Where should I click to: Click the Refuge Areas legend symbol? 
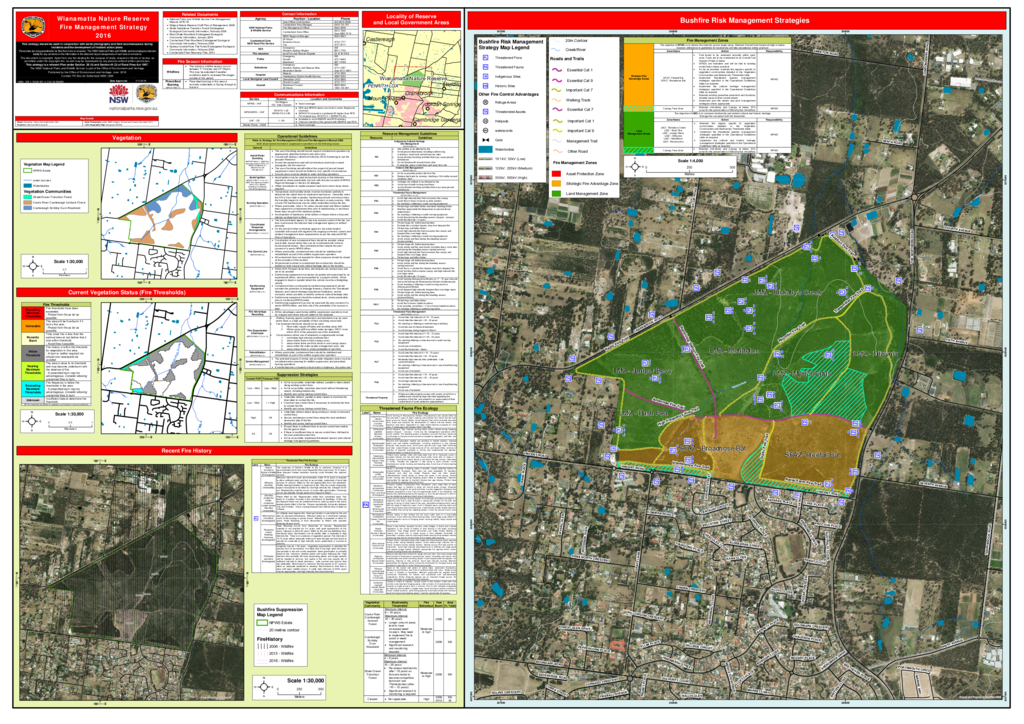coord(486,102)
